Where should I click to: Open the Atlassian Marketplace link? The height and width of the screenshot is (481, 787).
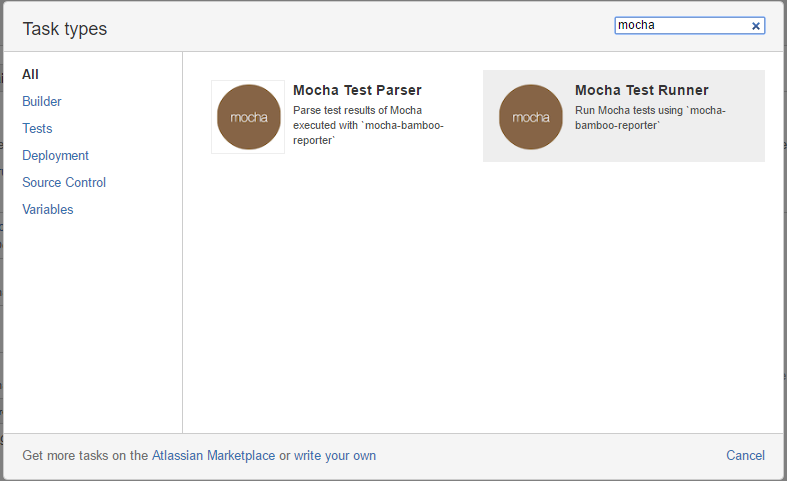pyautogui.click(x=213, y=455)
